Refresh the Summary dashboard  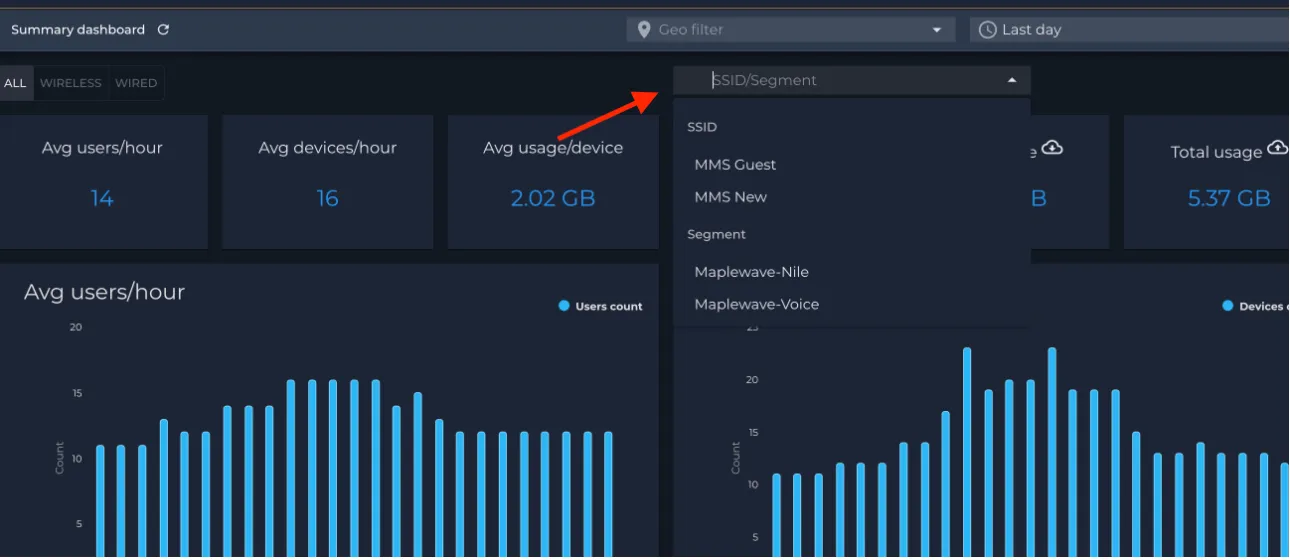(163, 30)
